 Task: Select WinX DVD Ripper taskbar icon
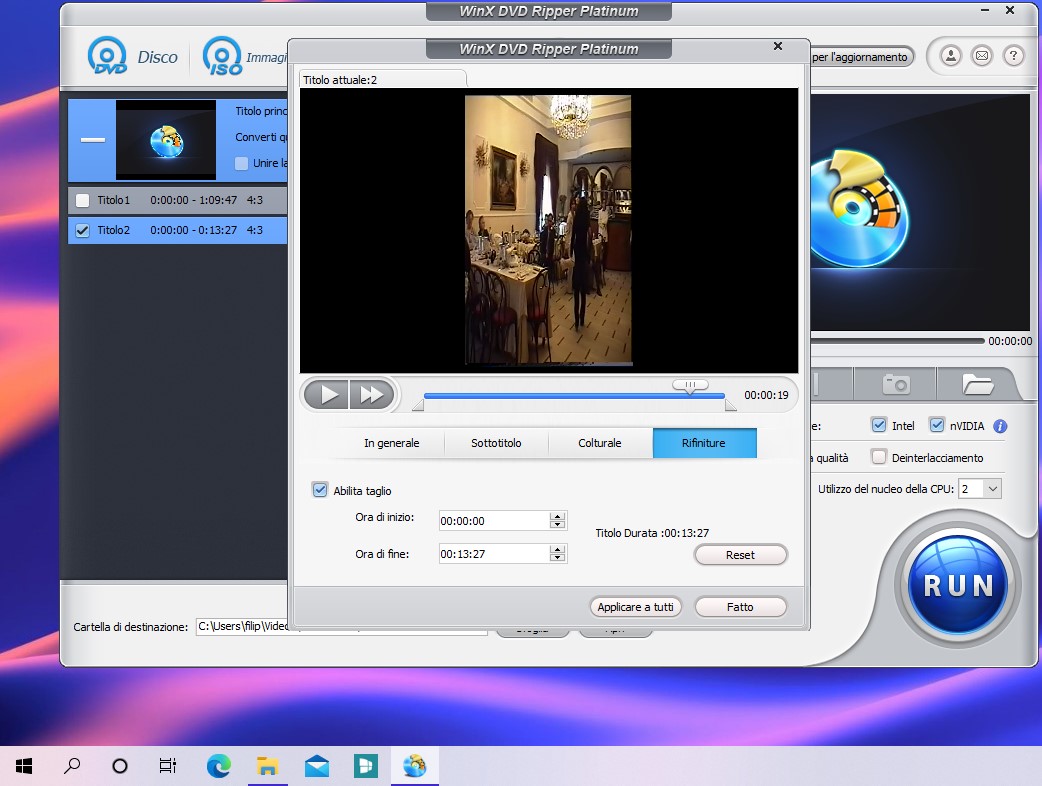pyautogui.click(x=415, y=766)
